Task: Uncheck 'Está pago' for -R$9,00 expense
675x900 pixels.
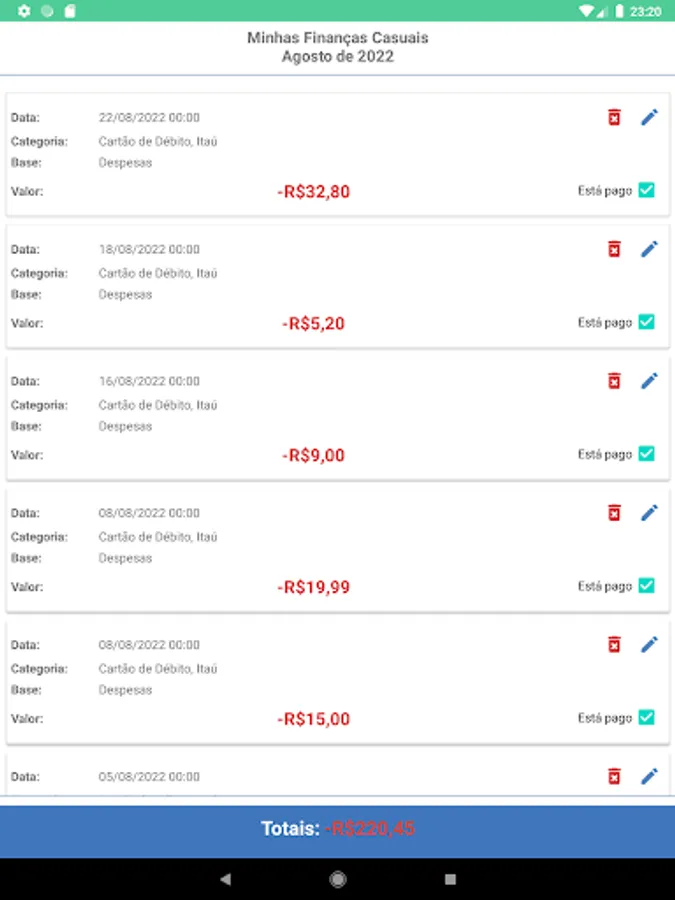Action: point(646,454)
